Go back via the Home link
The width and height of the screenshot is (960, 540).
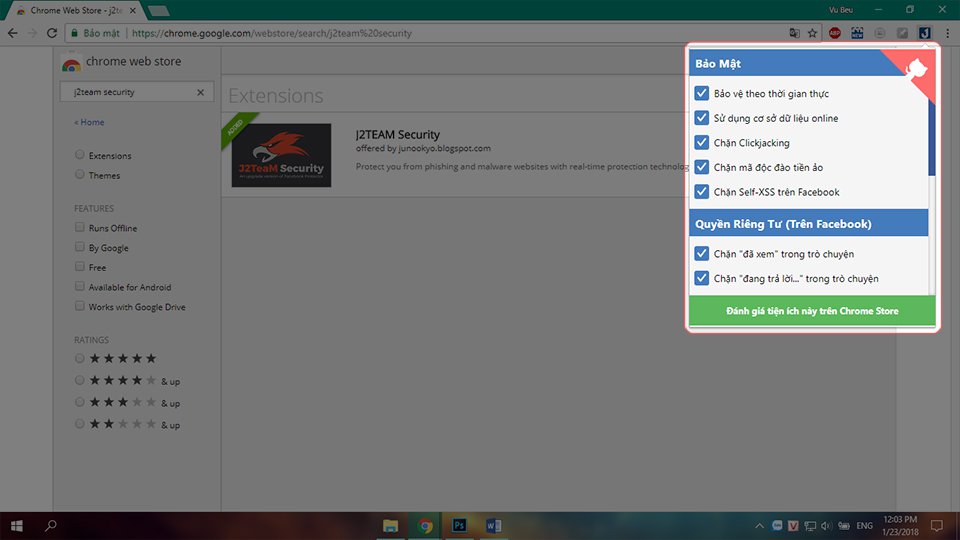coord(89,122)
